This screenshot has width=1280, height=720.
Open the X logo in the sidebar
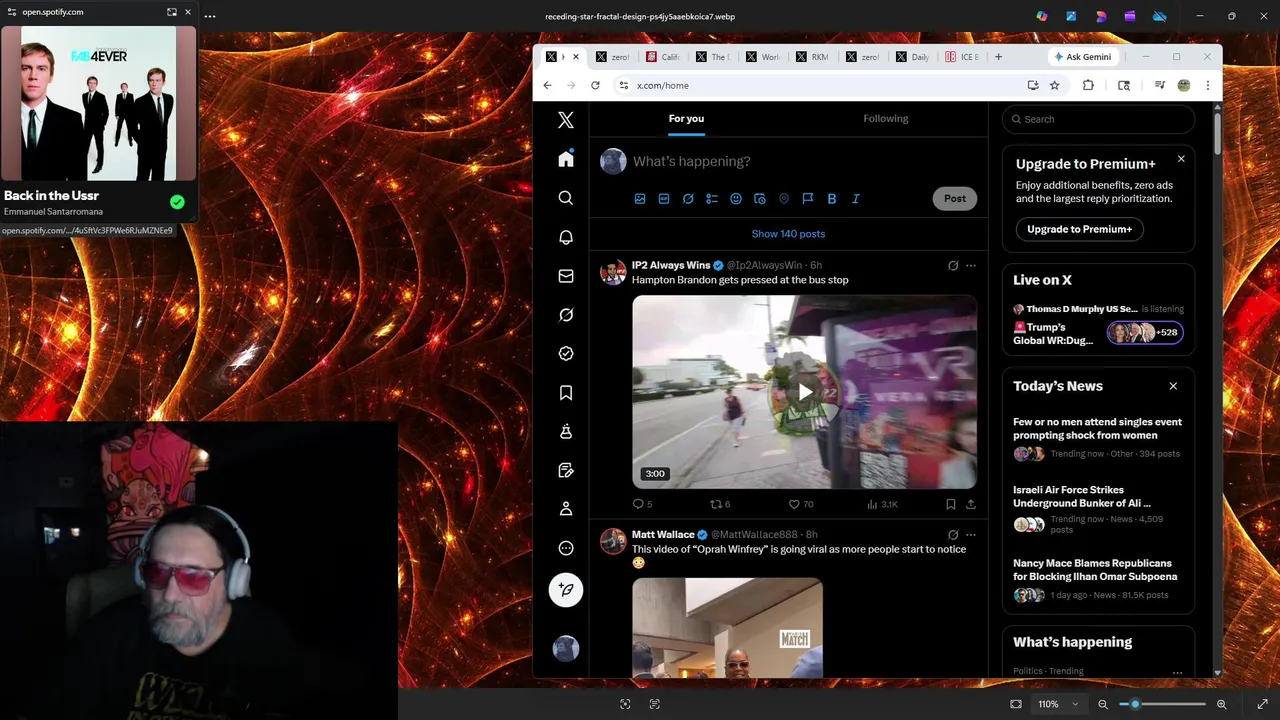click(566, 120)
